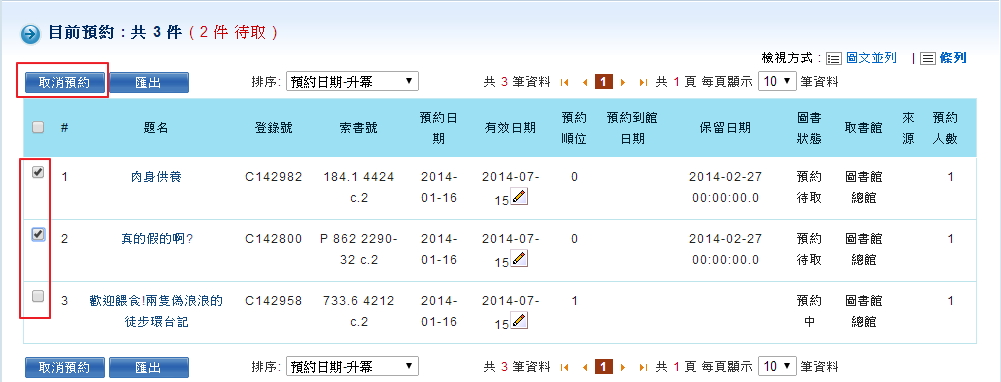The height and width of the screenshot is (382, 1001).
Task: Click the 保留日期 column header
Action: point(725,128)
